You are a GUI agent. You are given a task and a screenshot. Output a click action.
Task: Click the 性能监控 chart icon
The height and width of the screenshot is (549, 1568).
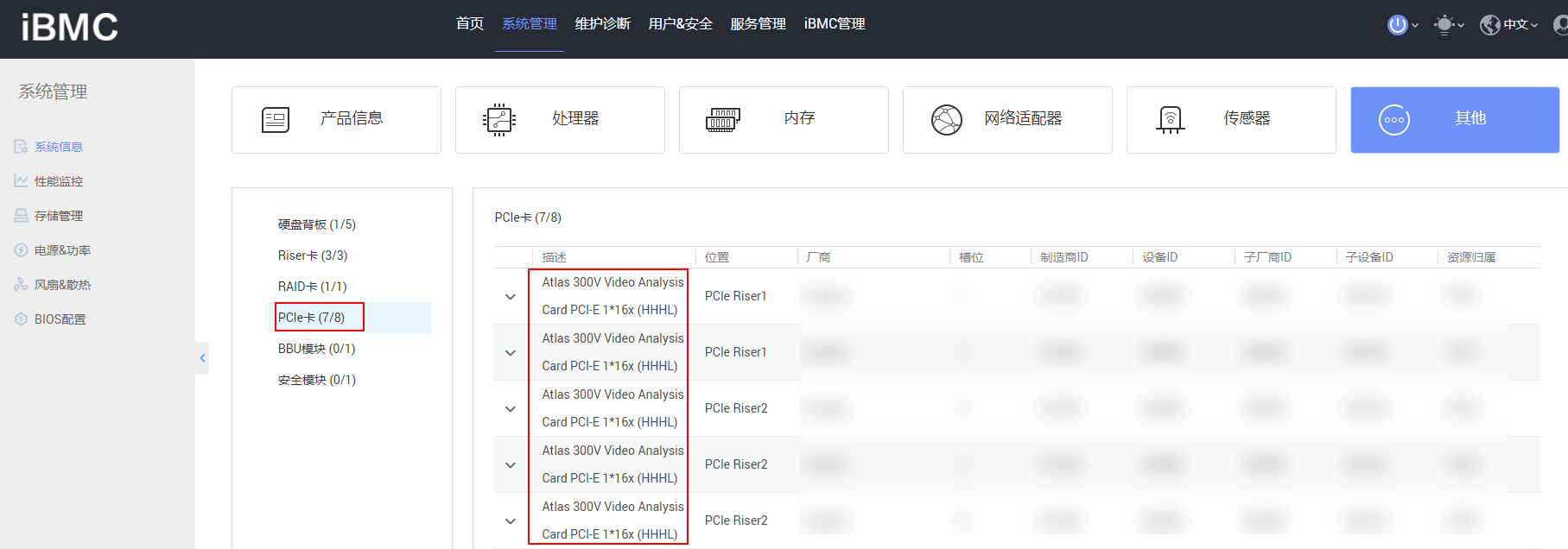coord(21,181)
